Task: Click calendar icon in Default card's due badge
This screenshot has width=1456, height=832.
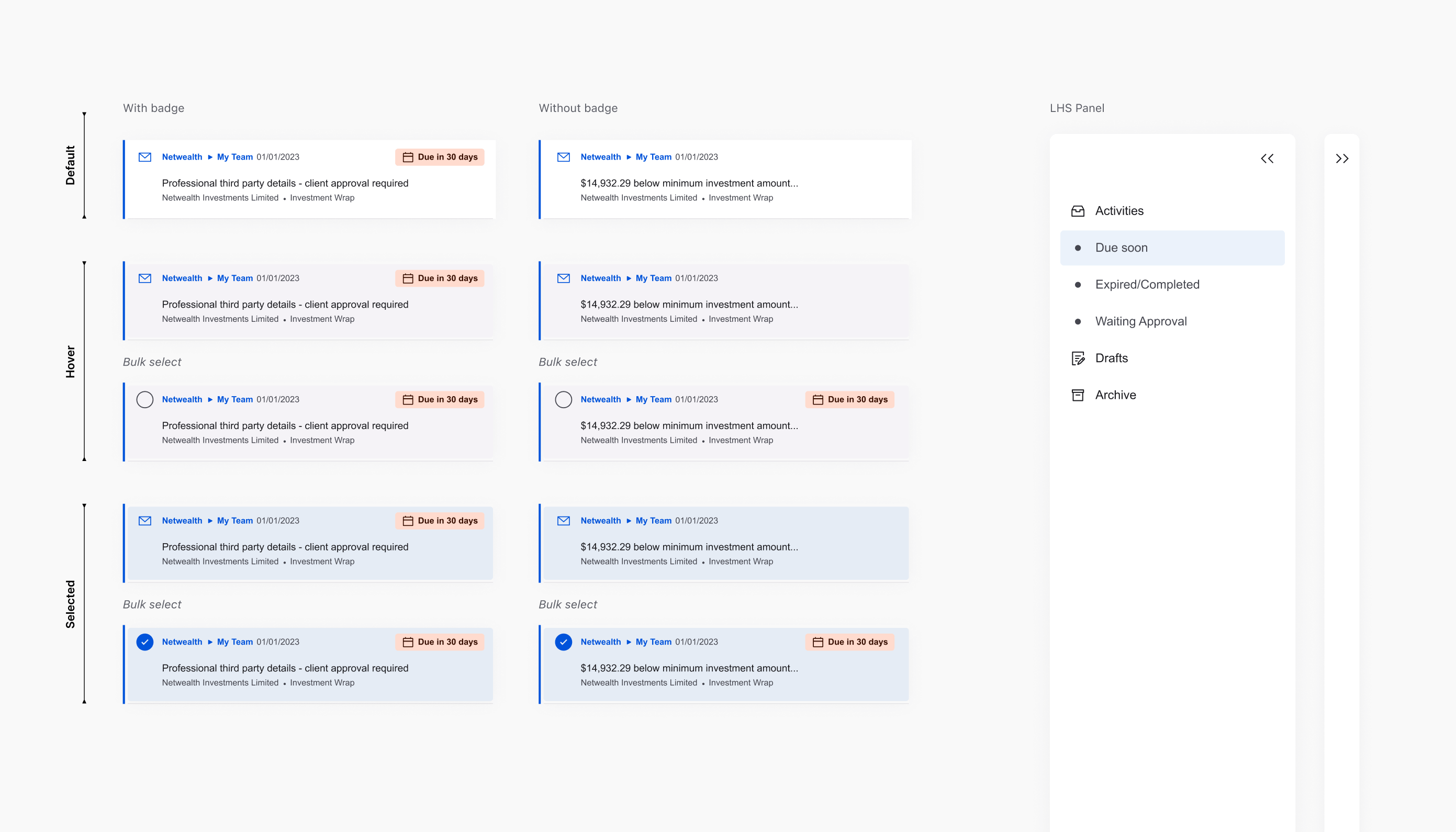Action: pyautogui.click(x=408, y=157)
